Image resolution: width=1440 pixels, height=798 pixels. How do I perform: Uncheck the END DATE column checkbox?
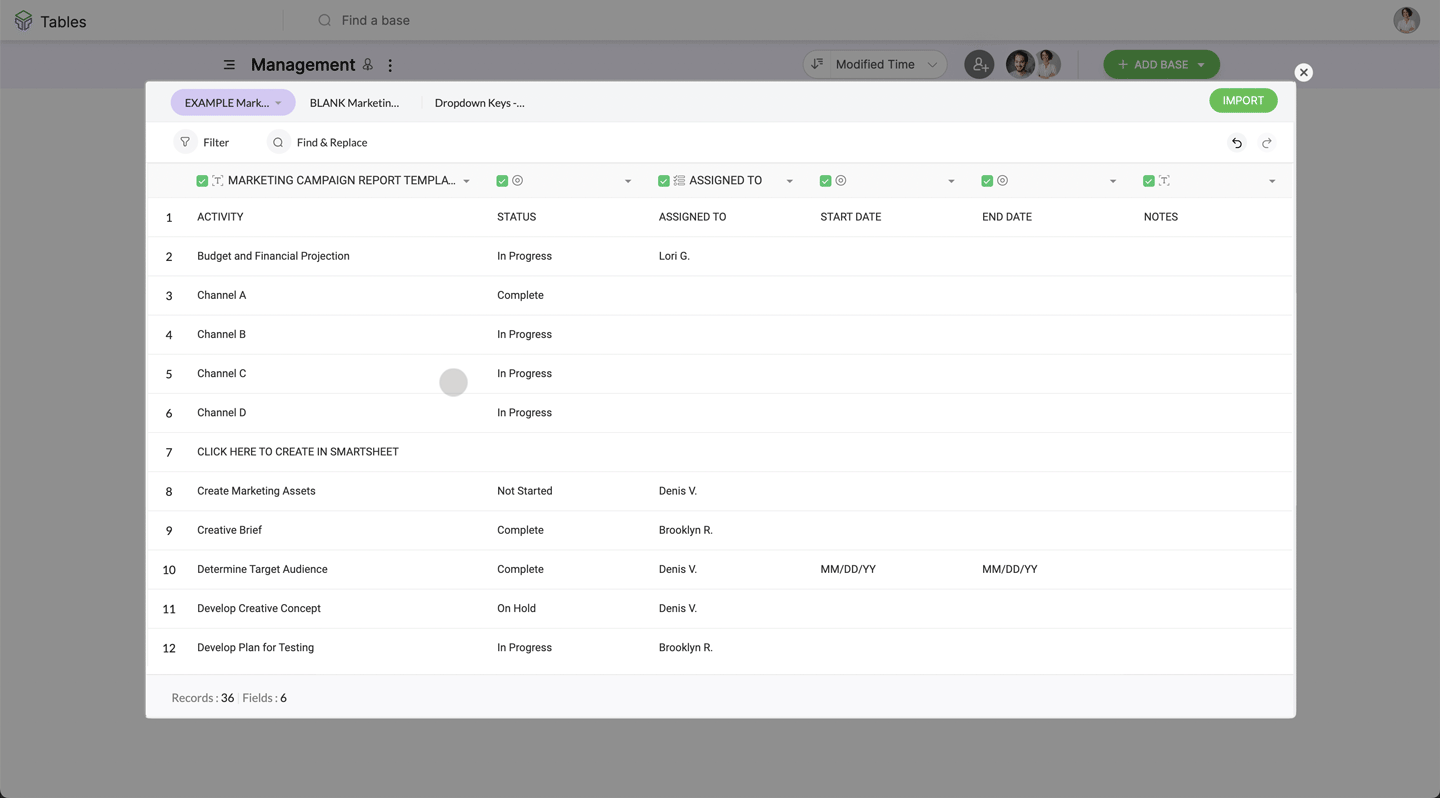(x=987, y=181)
